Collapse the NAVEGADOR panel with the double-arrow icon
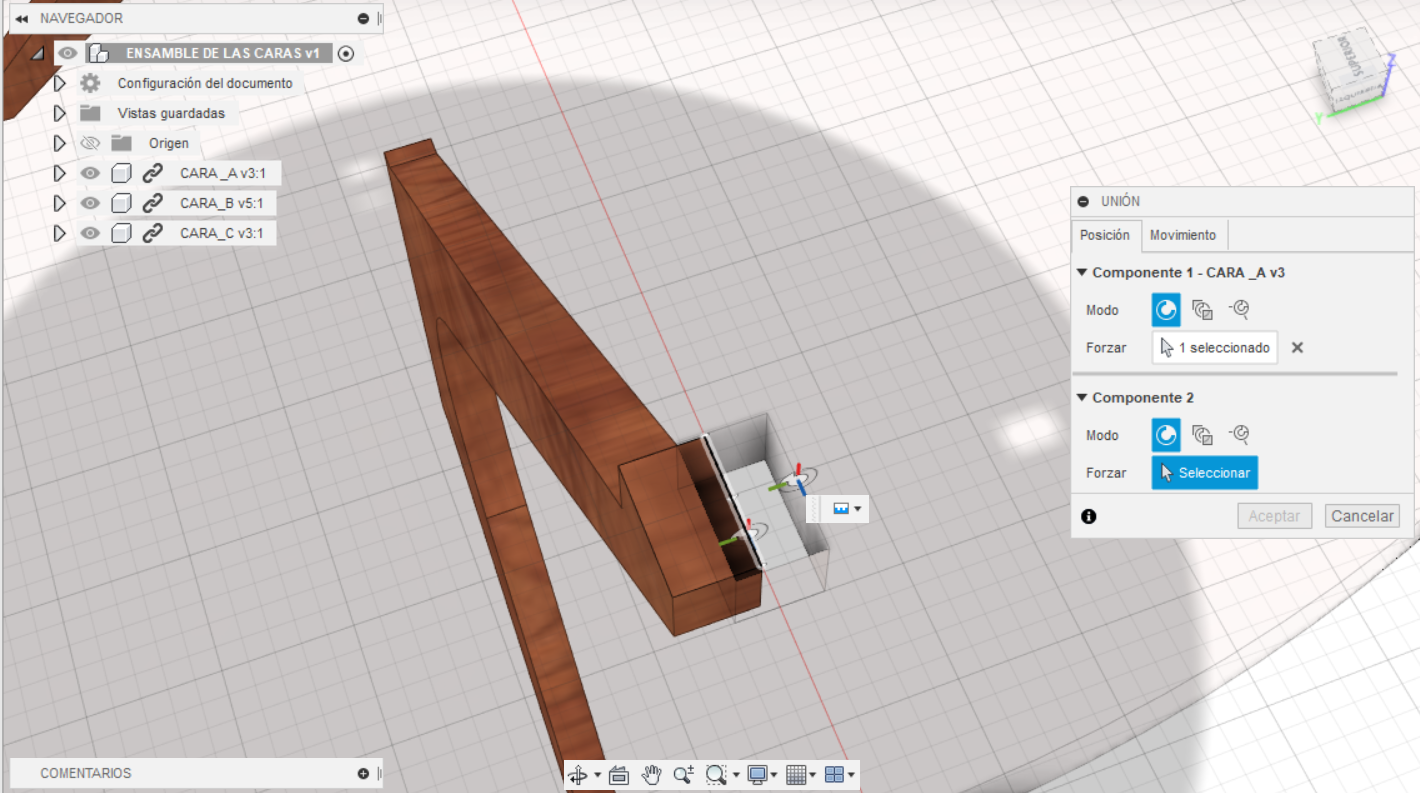 click(21, 18)
